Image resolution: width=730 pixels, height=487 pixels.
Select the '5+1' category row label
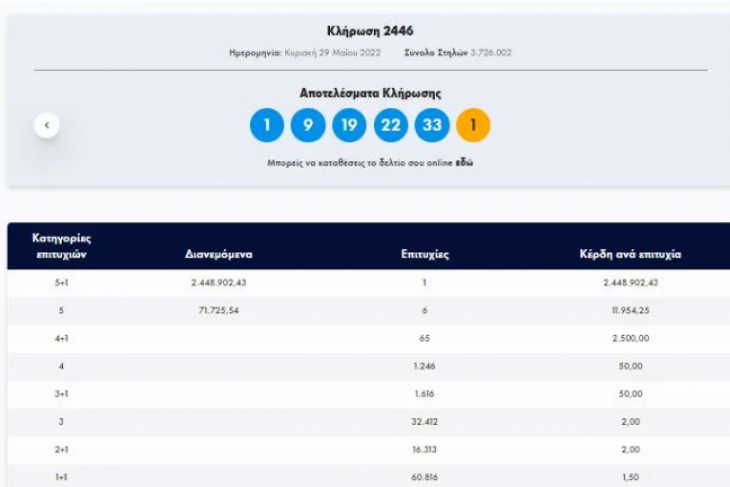[x=62, y=283]
